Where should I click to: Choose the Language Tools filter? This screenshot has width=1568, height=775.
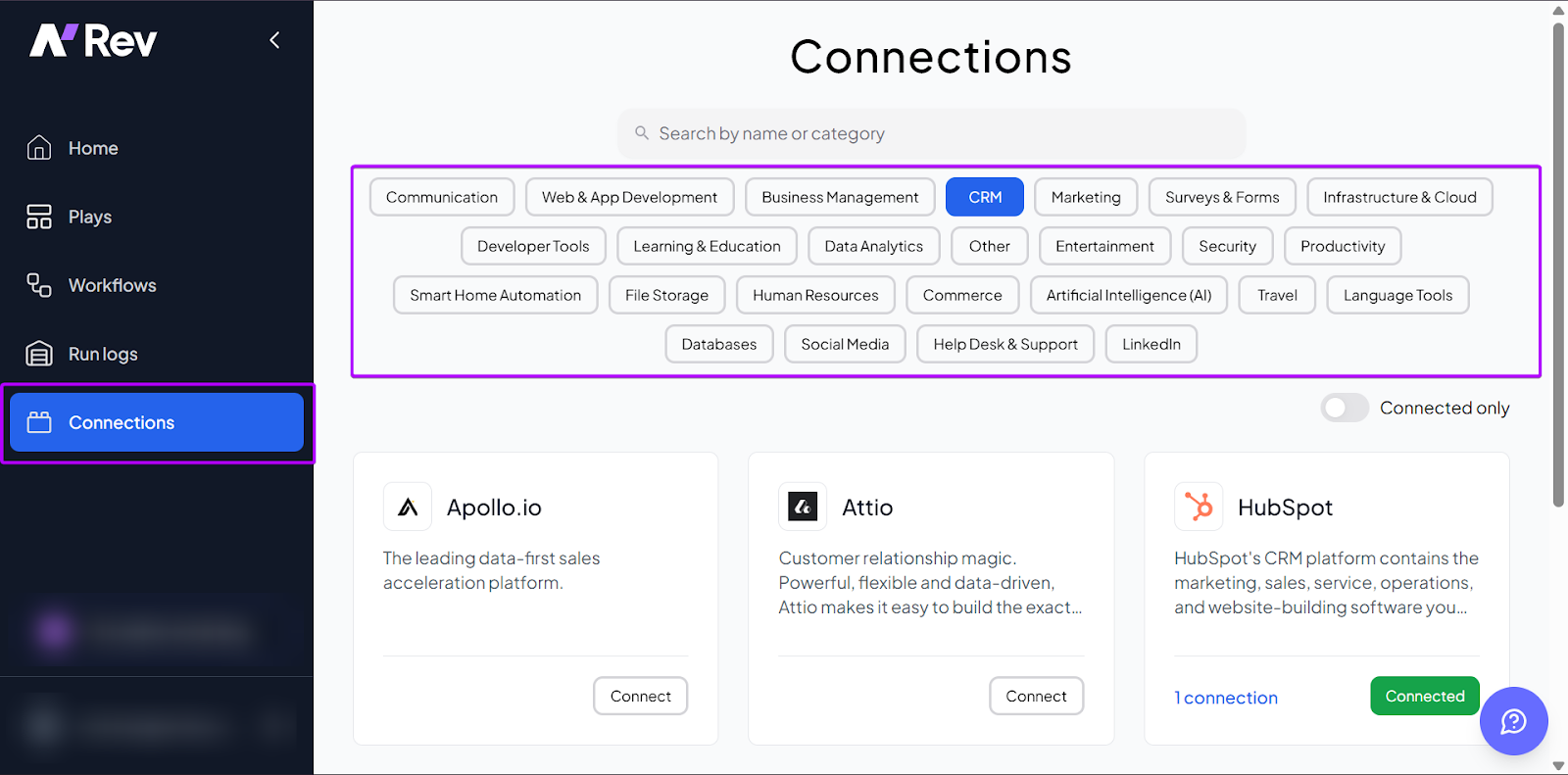[1397, 295]
